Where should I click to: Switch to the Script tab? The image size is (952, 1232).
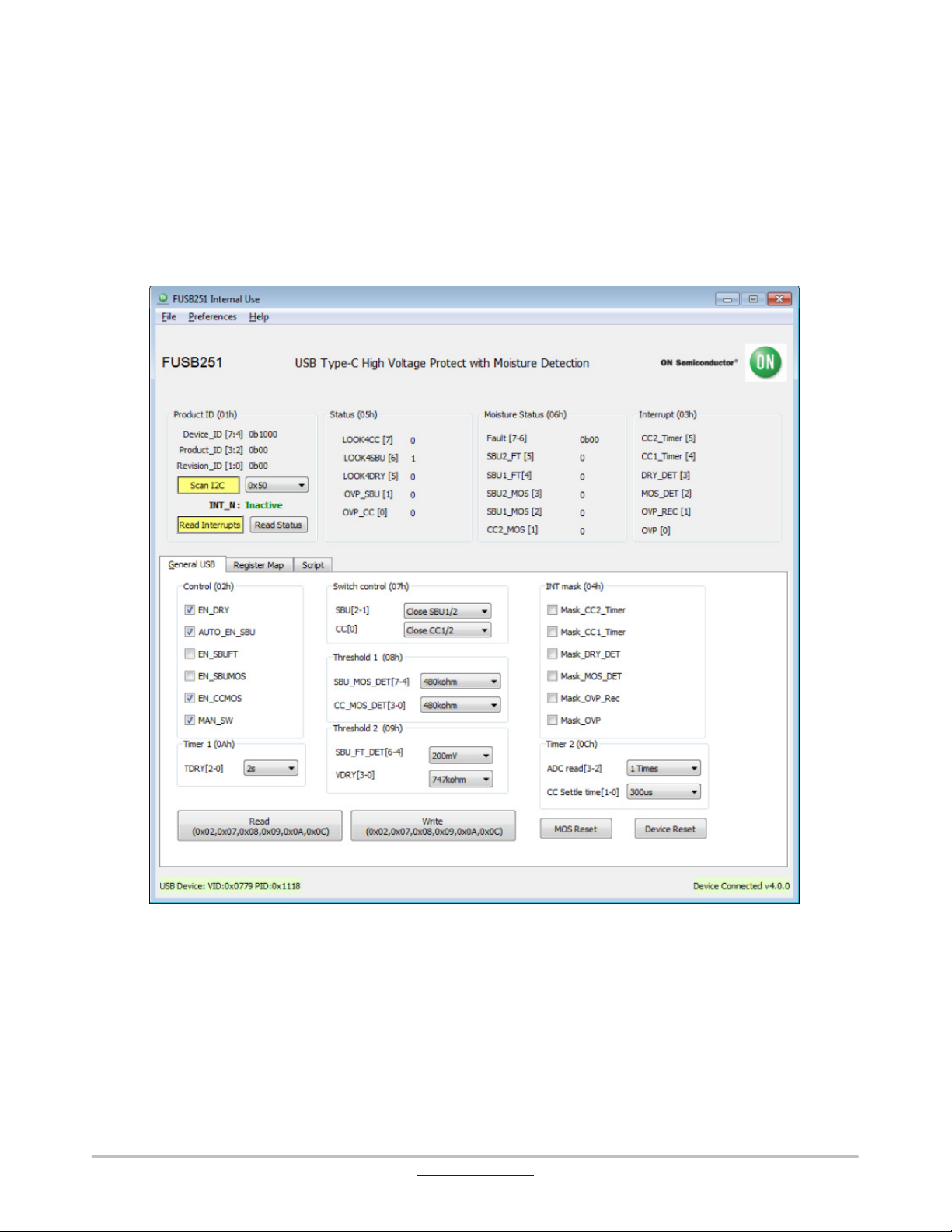[313, 565]
